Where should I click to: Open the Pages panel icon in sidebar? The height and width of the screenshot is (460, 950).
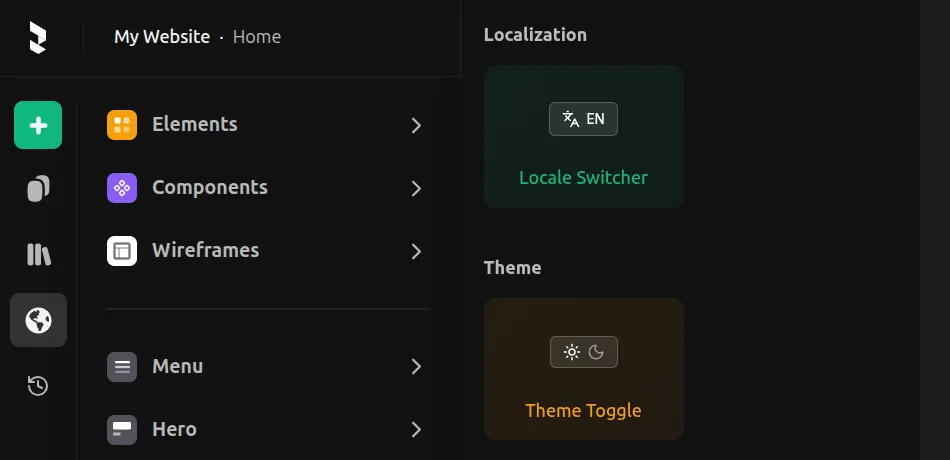pyautogui.click(x=38, y=188)
